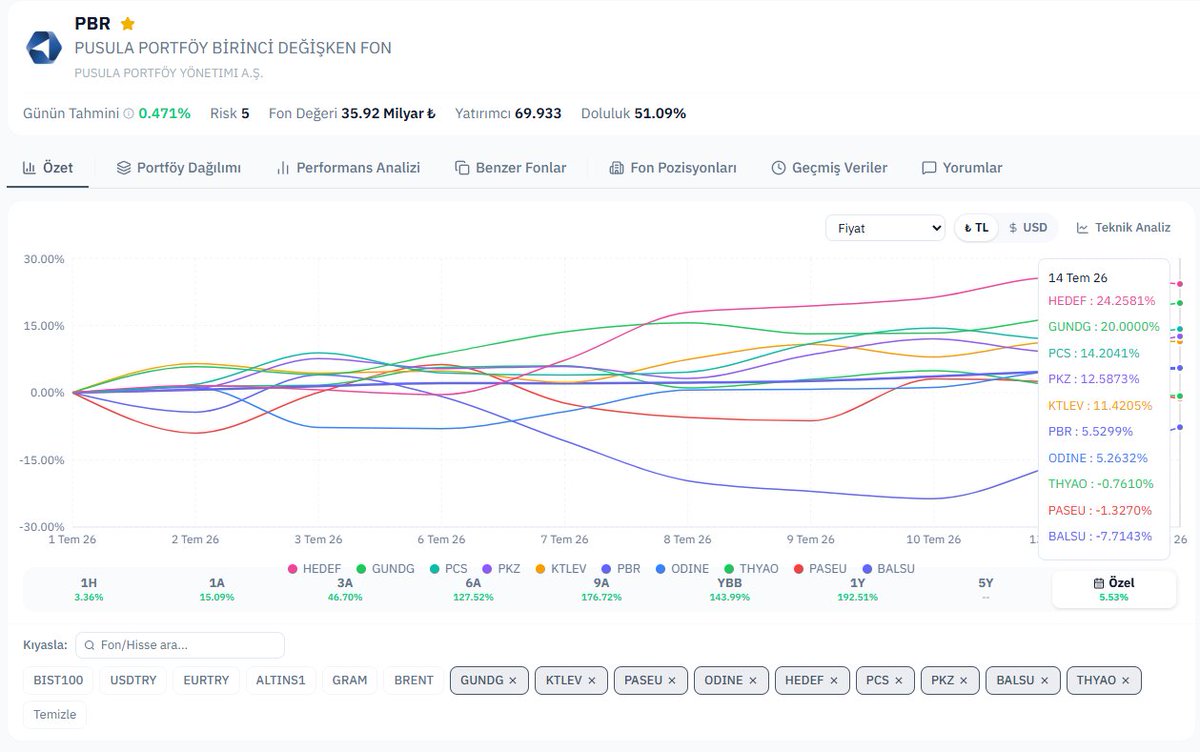Click PUSULA PORTFÖY YÖNETİMİ A.Ş. company name

coord(169,73)
